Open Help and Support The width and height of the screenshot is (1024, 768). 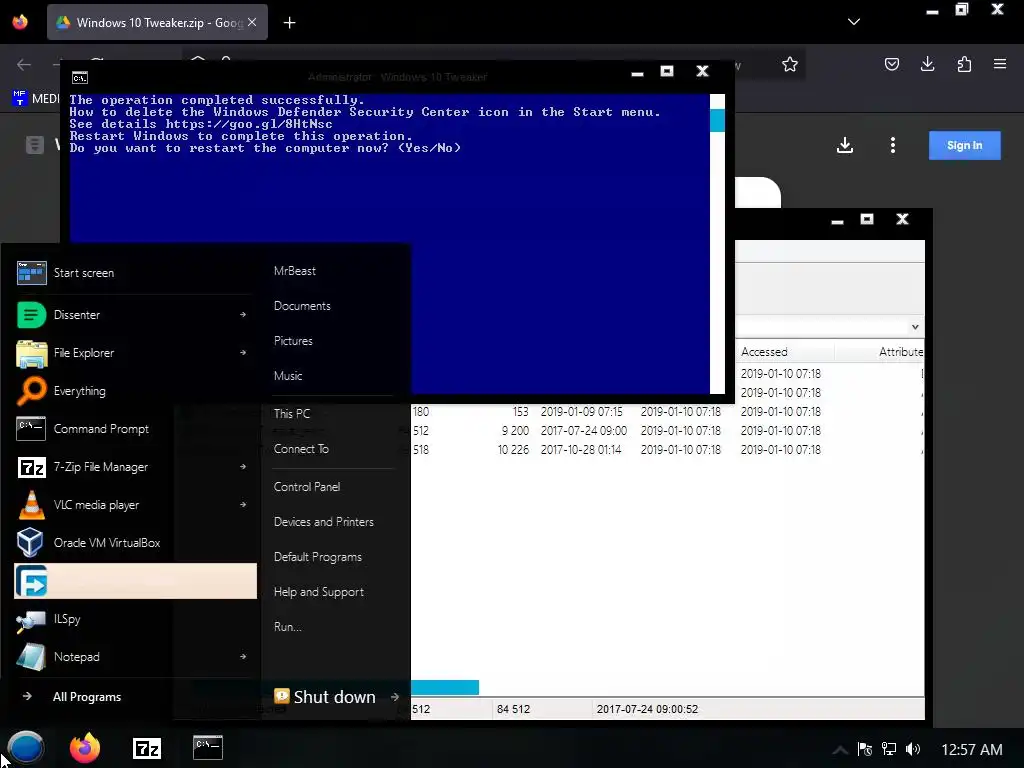tap(319, 592)
